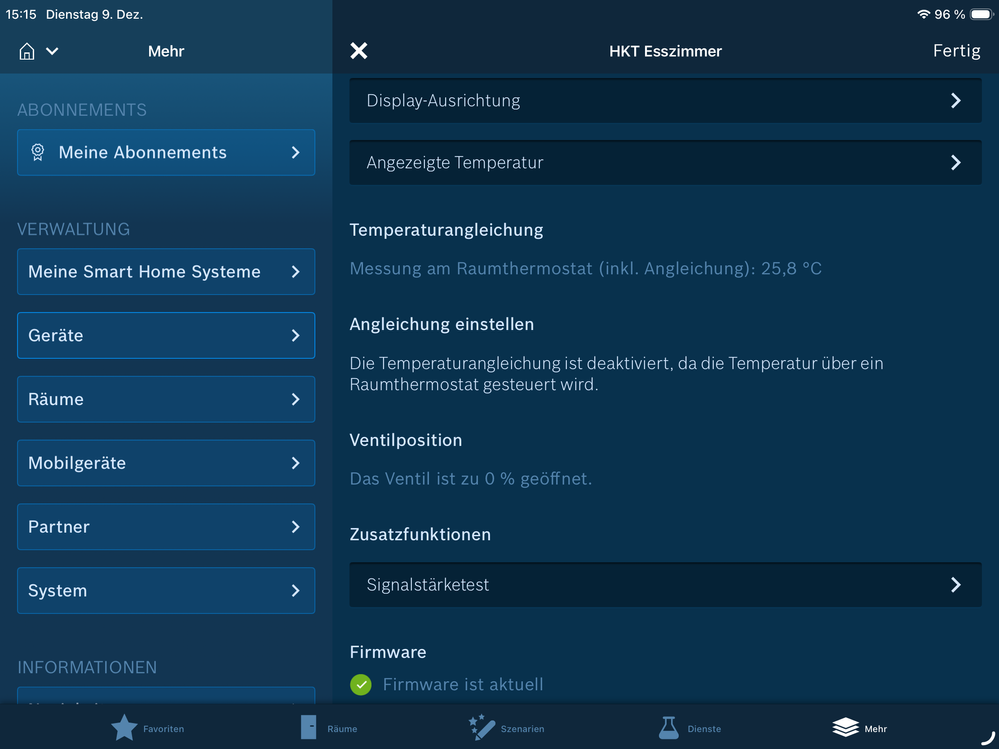999x749 pixels.
Task: Open System configuration
Action: [x=165, y=590]
